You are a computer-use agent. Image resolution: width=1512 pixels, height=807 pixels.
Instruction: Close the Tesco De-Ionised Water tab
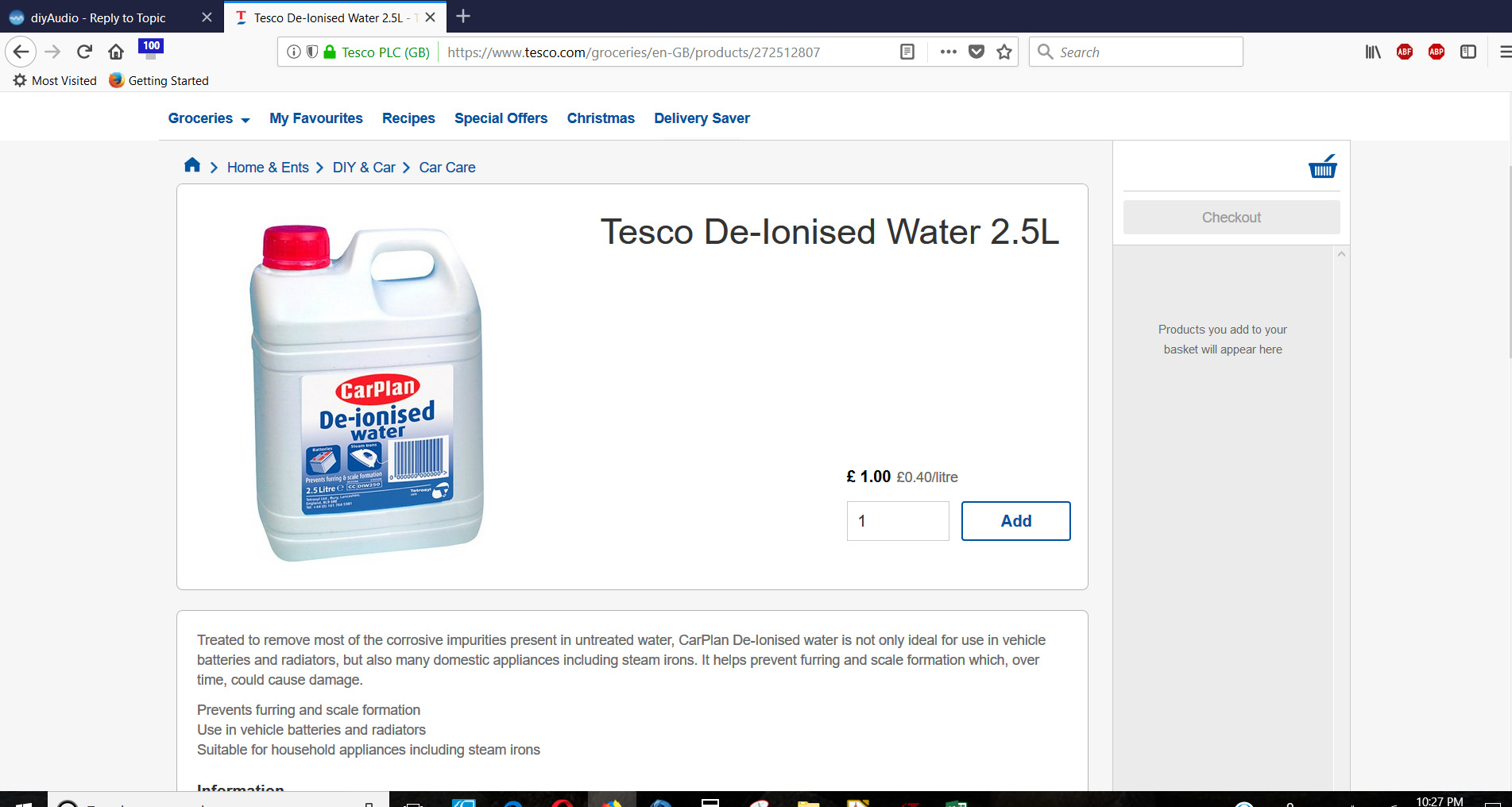[x=430, y=17]
